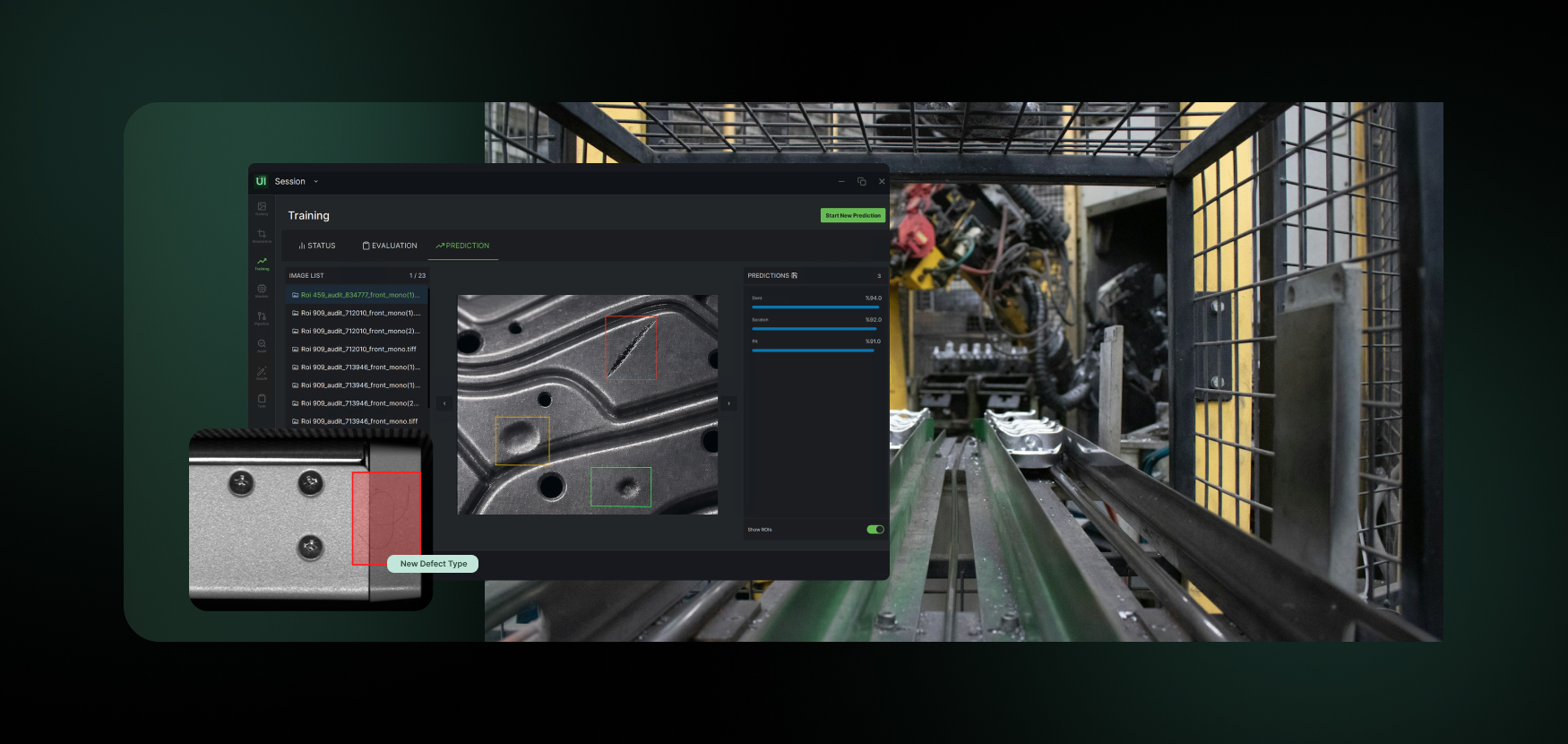
Task: Toggle the Show ROIs switch off
Action: (875, 530)
